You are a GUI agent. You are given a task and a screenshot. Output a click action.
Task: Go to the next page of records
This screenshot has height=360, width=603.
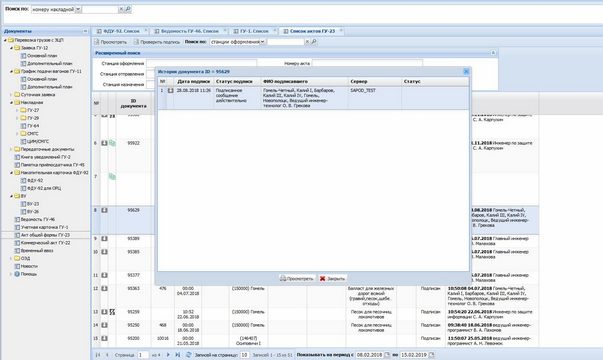[168, 355]
